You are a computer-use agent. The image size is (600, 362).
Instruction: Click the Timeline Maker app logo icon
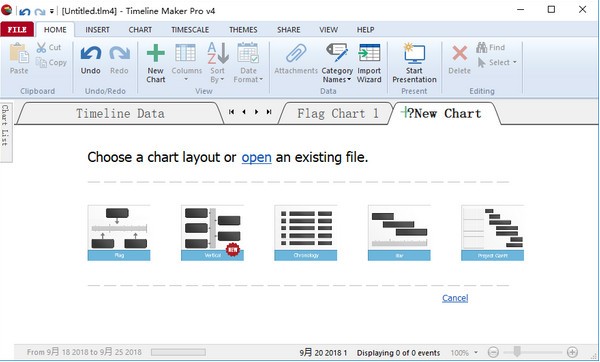tap(7, 10)
